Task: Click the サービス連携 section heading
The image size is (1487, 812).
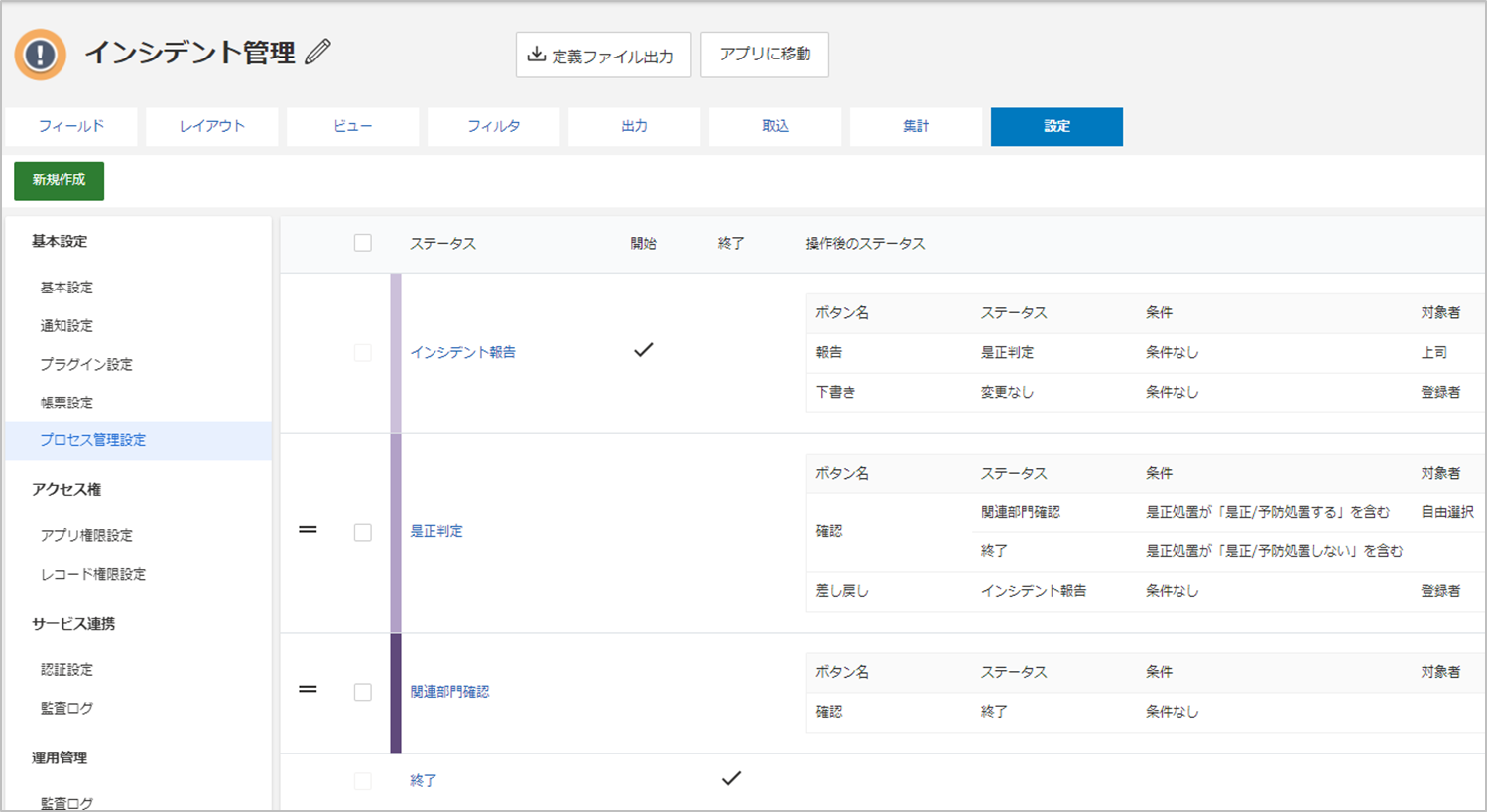Action: point(72,624)
